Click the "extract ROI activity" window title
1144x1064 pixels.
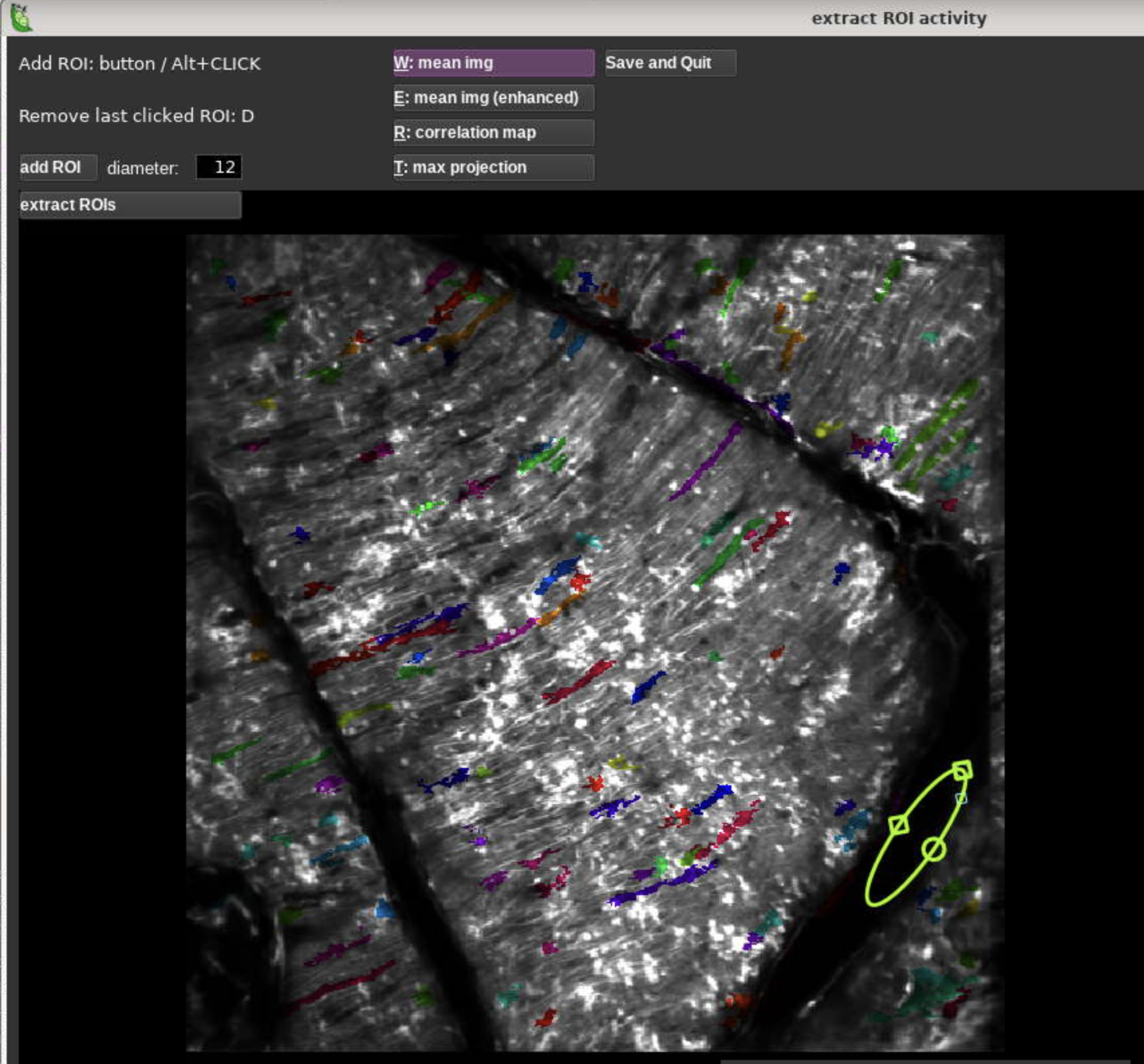point(899,18)
